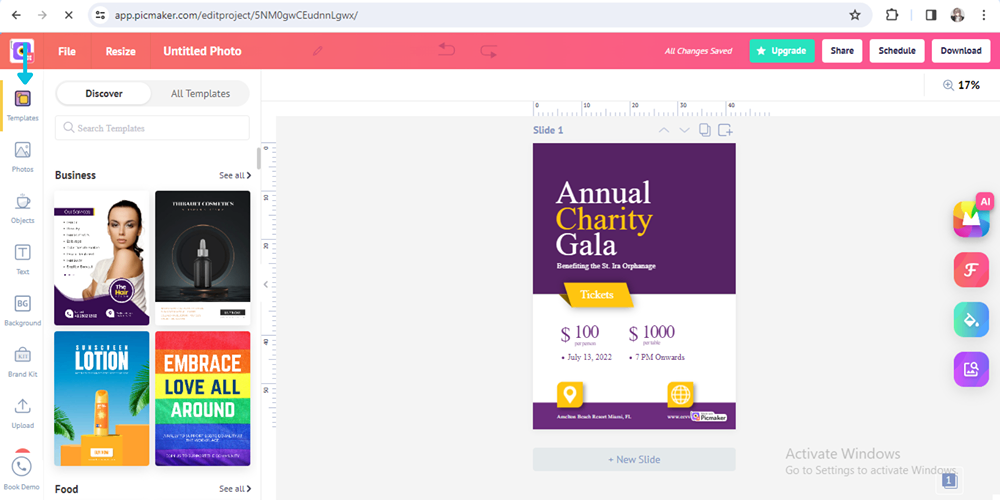Click the + New Slide button
Image resolution: width=1000 pixels, height=500 pixels.
tap(634, 459)
